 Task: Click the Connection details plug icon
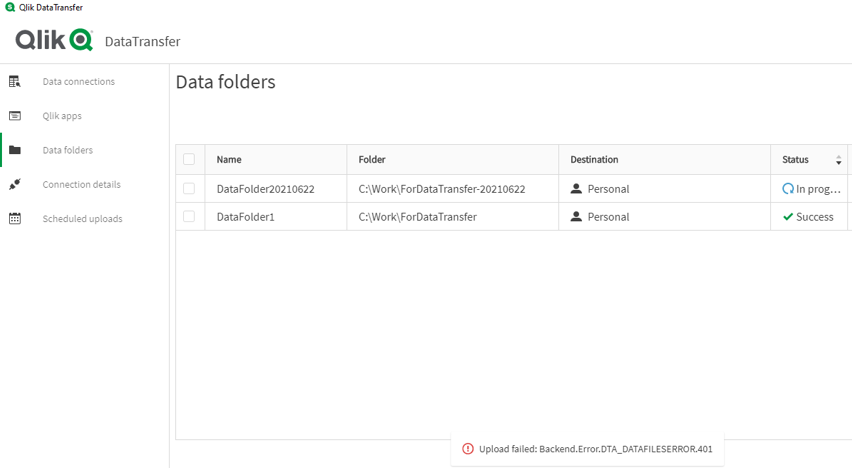(15, 185)
